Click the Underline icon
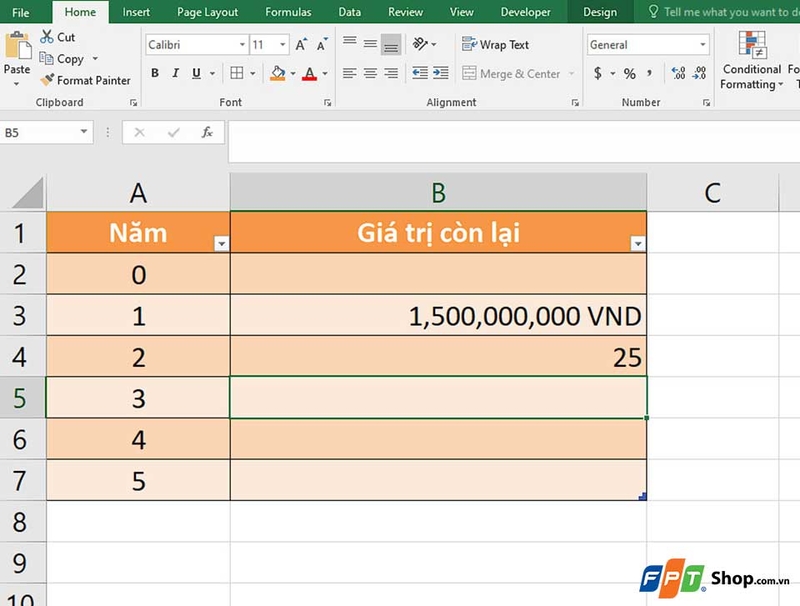The height and width of the screenshot is (606, 800). (194, 73)
